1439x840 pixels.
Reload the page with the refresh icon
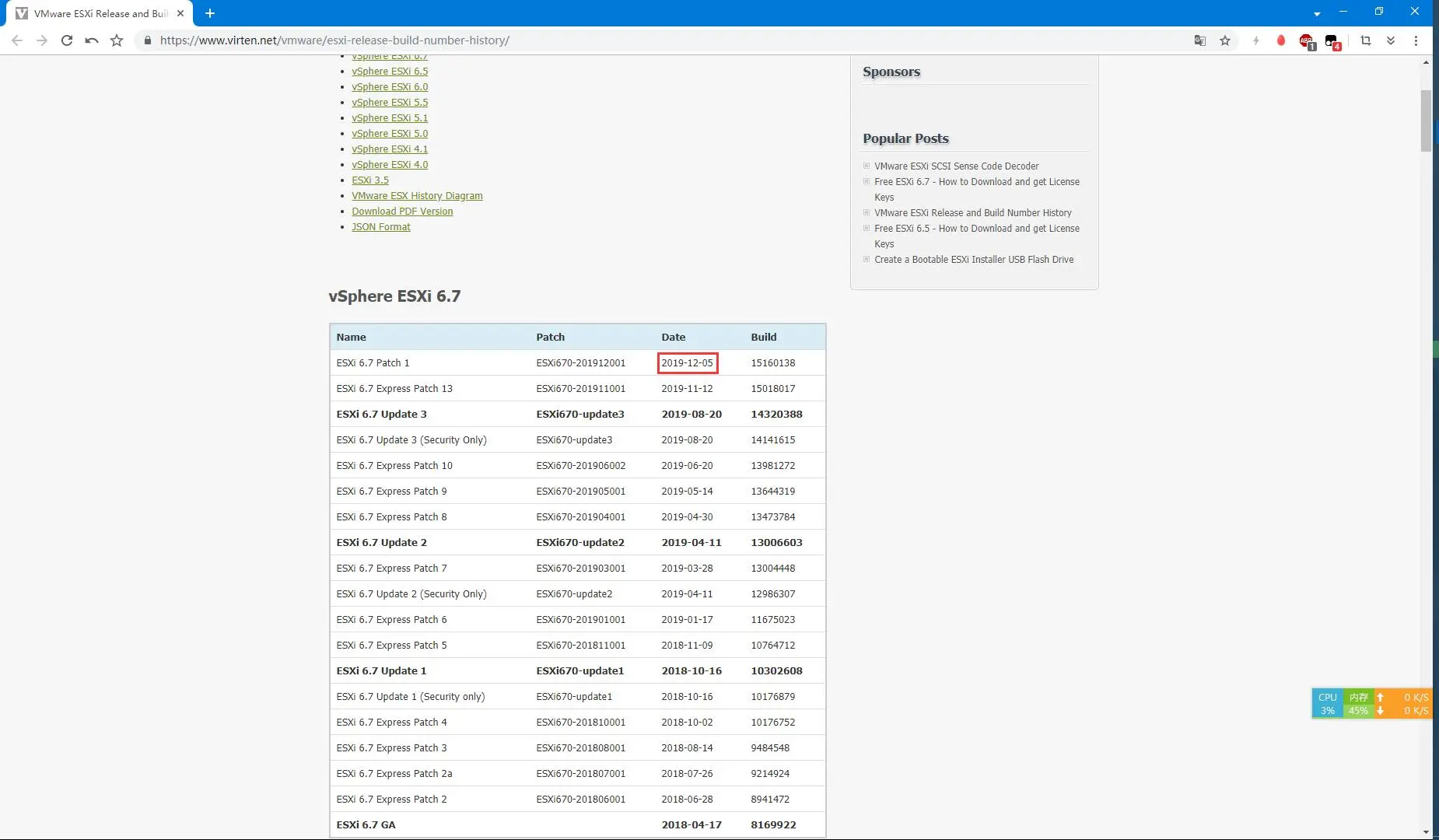click(x=67, y=40)
